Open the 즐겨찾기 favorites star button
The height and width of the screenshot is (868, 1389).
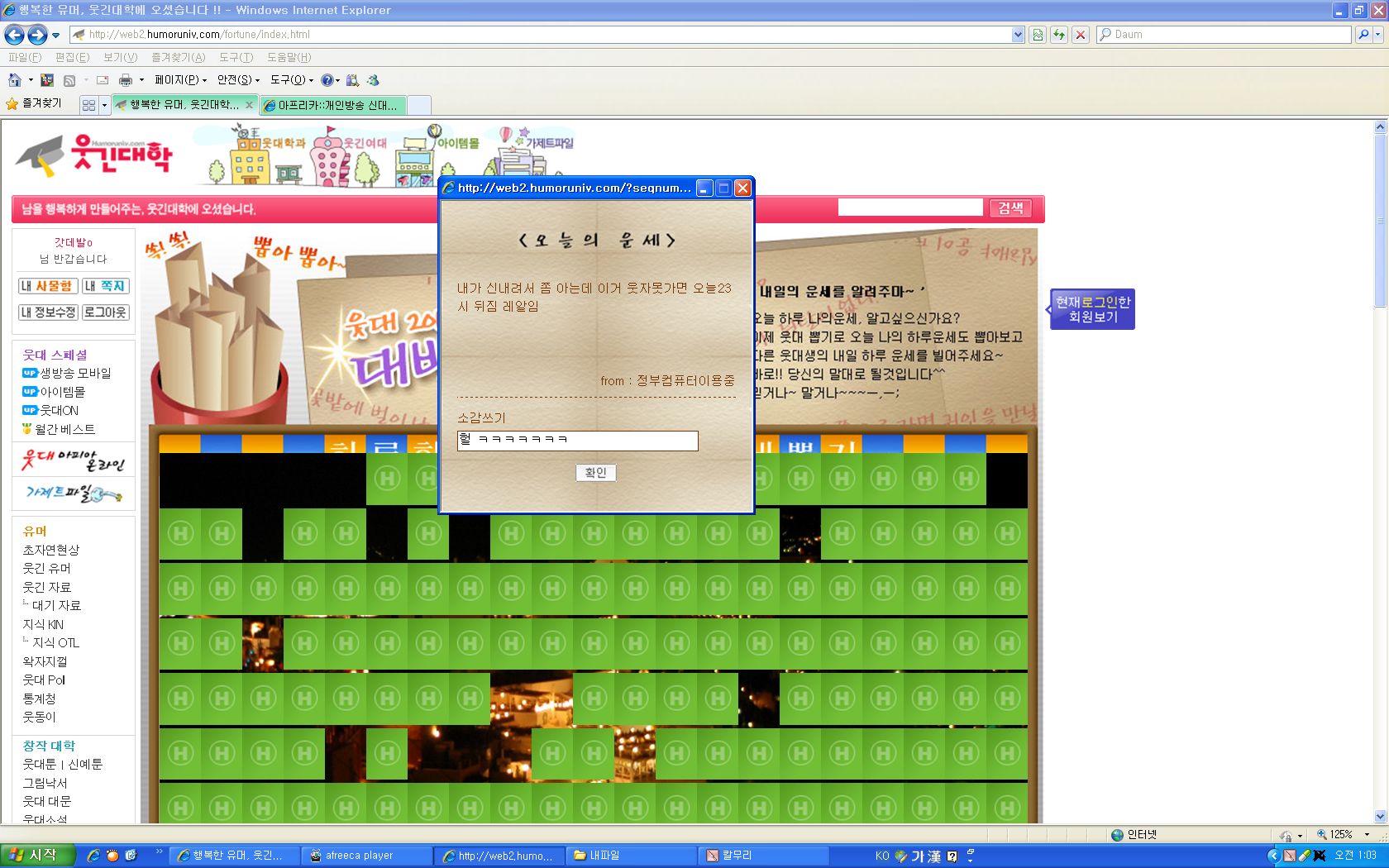point(34,103)
